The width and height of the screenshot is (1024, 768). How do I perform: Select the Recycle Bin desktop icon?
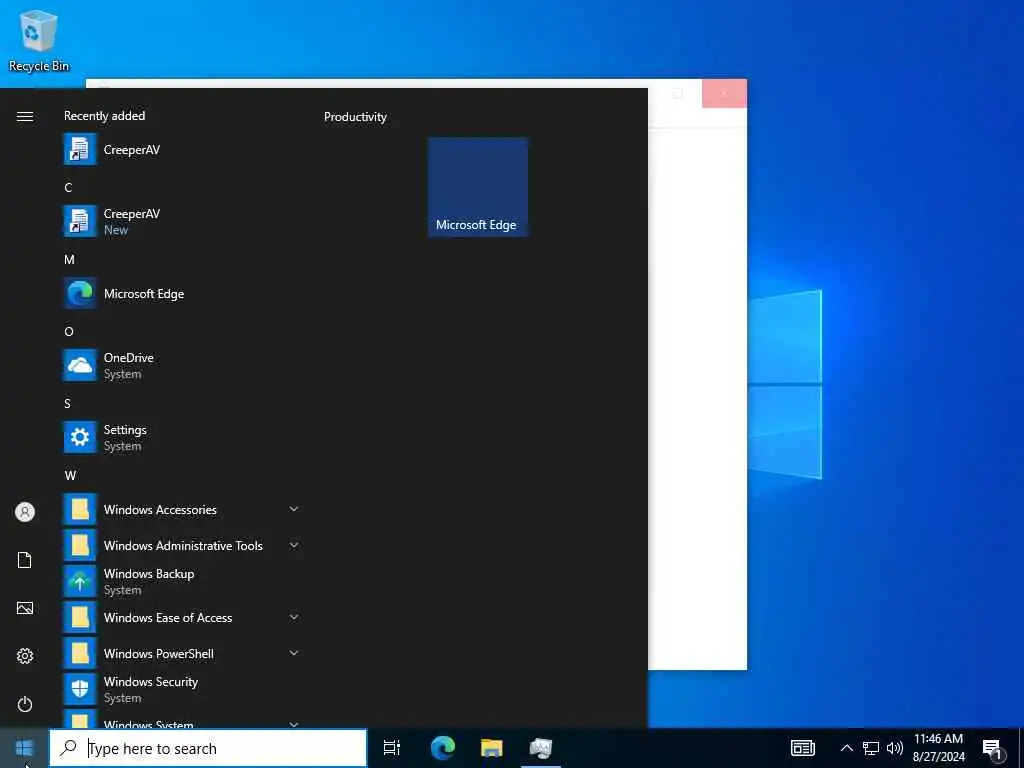coord(39,40)
